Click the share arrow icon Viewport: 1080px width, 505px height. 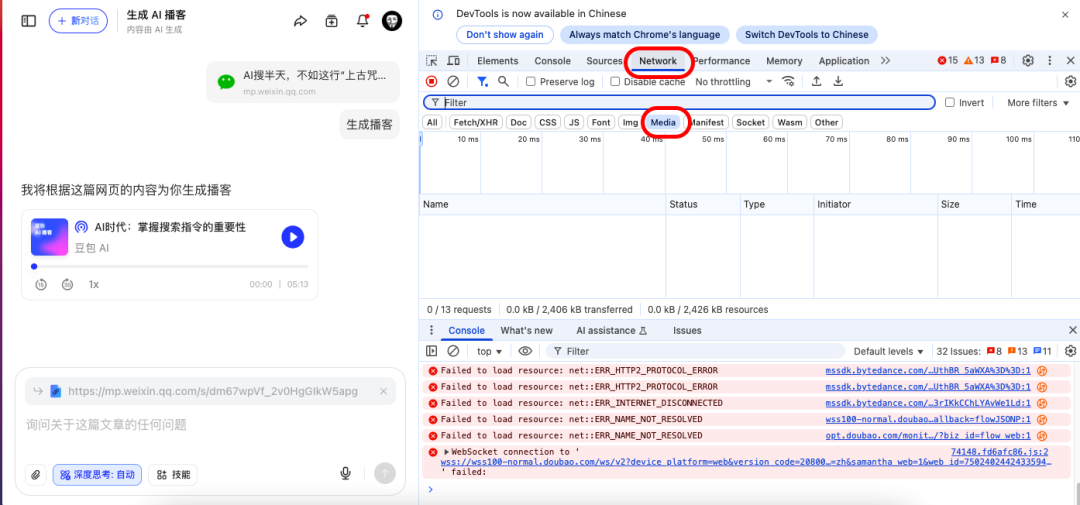(x=300, y=21)
